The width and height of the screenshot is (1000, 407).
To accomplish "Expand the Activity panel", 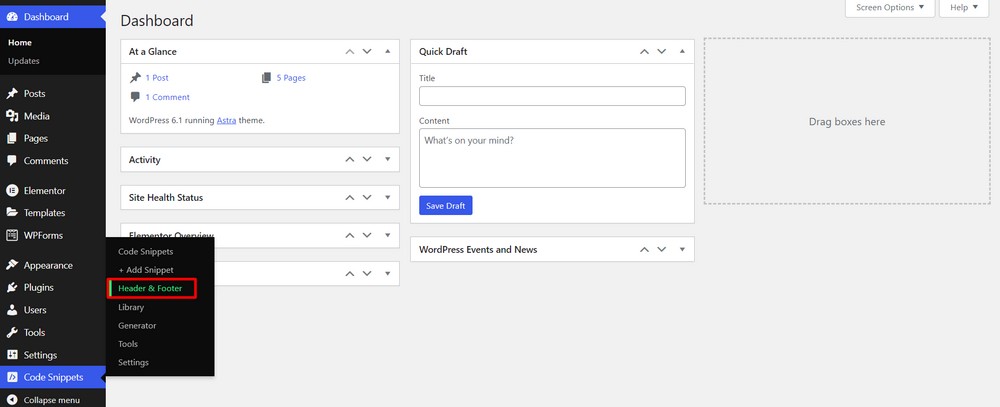I will 388,159.
